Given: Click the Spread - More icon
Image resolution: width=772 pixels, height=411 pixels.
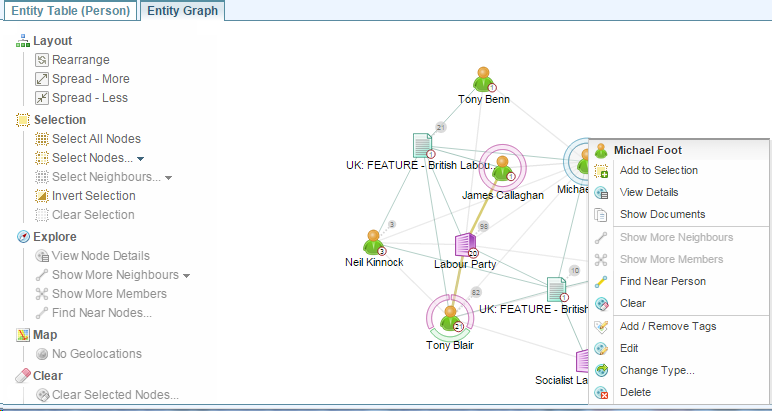Looking at the screenshot, I should [x=42, y=79].
